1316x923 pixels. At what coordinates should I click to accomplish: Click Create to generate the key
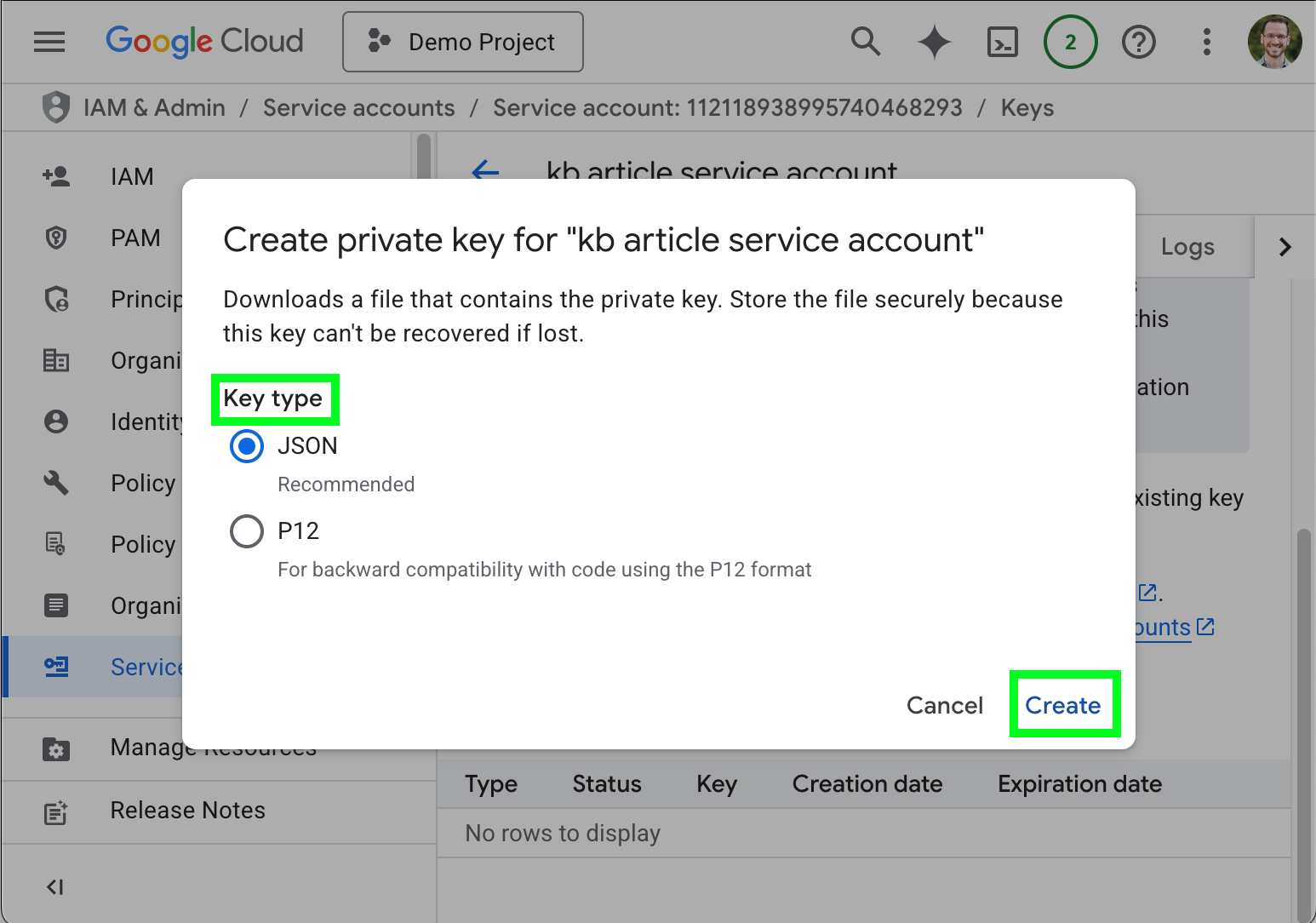1063,705
